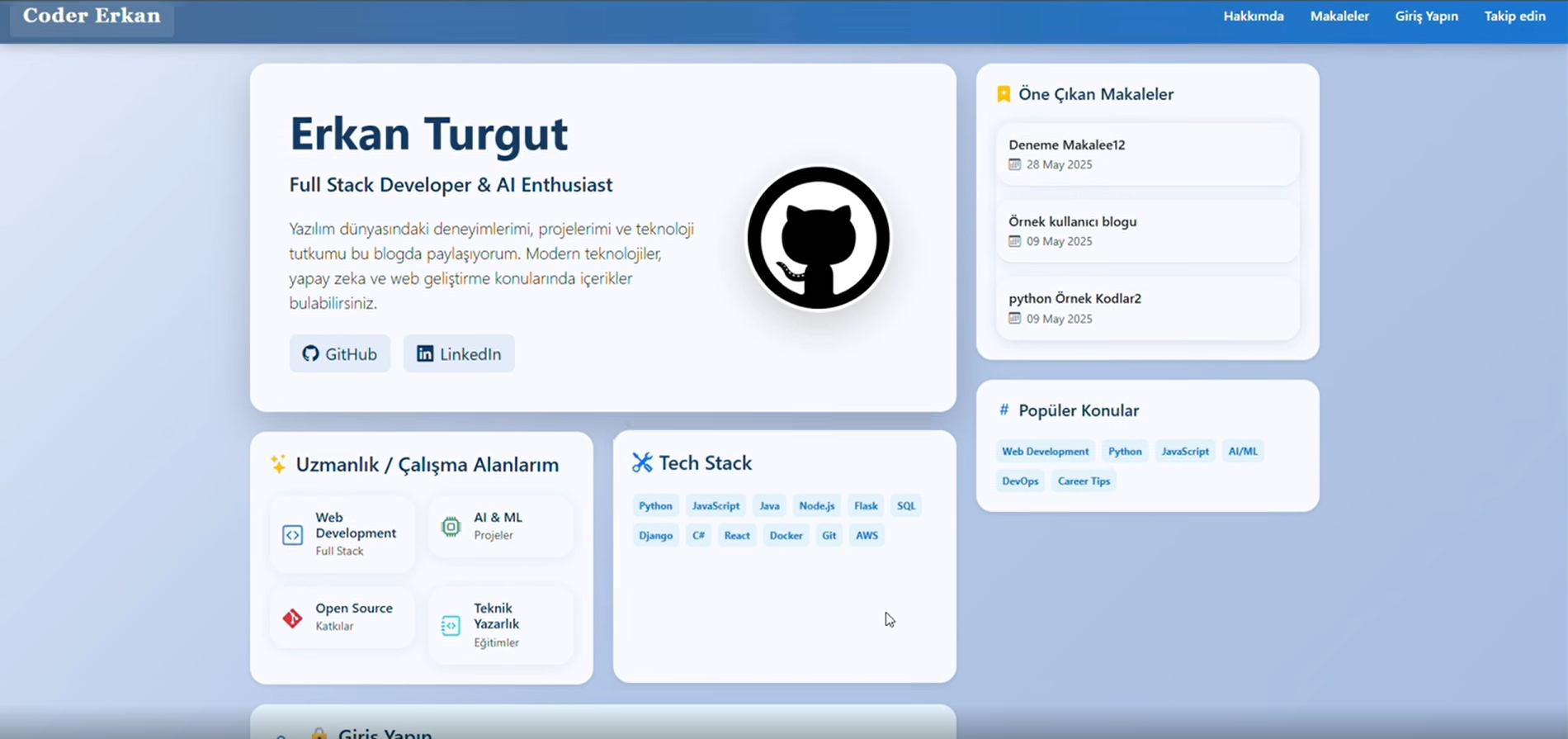Click the bookmark icon beside Öne Çıkan Makaleler
The height and width of the screenshot is (739, 1568).
(x=1004, y=94)
